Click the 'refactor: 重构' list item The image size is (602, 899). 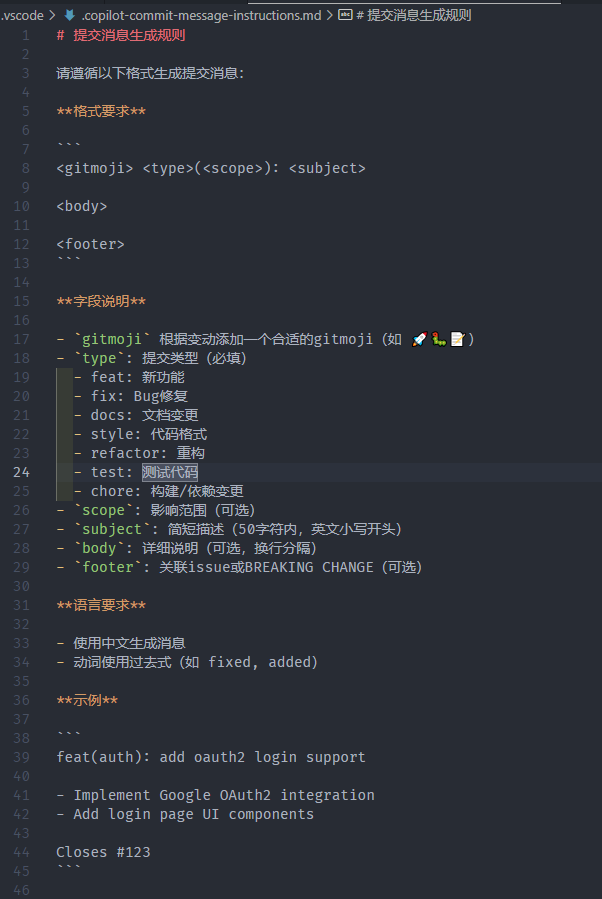pos(139,453)
